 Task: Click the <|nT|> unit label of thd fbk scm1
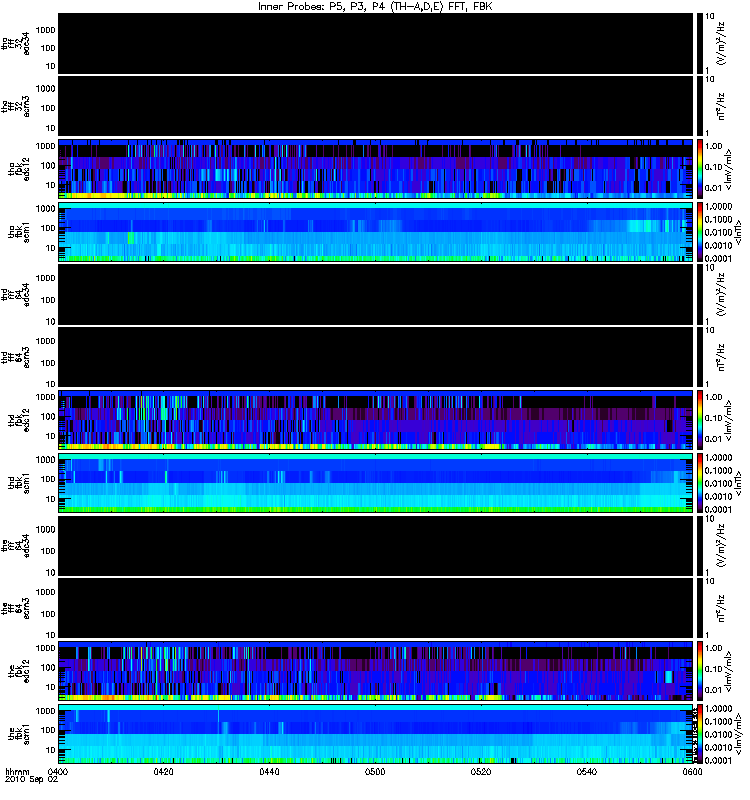(738, 483)
